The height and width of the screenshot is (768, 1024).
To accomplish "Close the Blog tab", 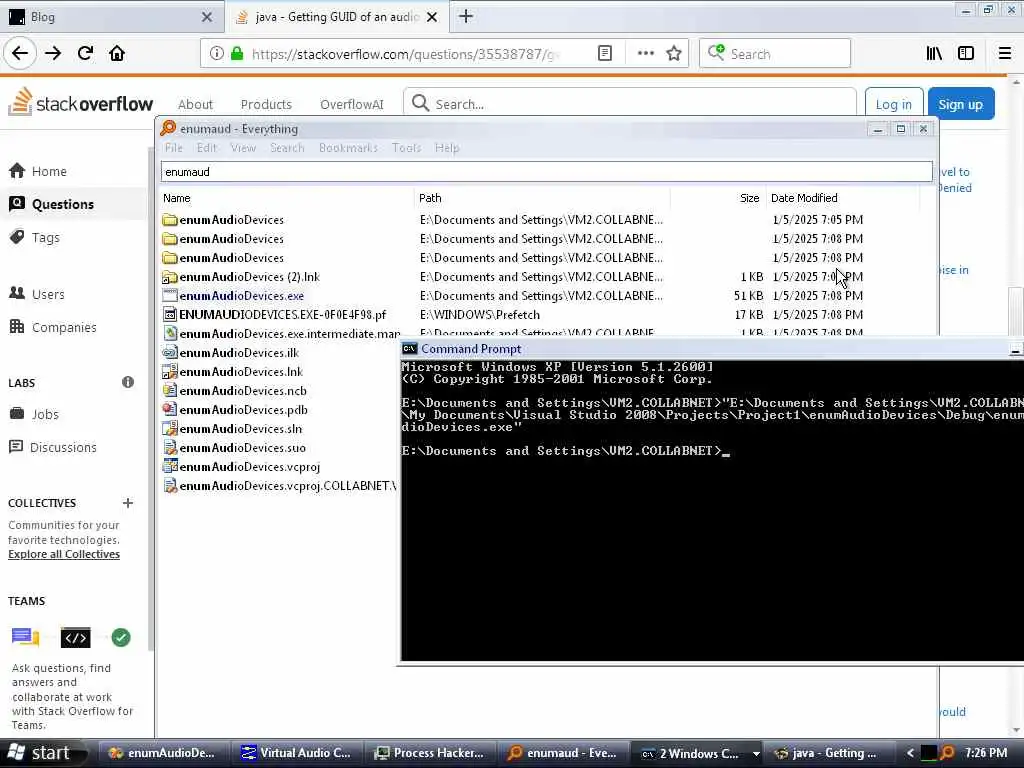I will 206,17.
